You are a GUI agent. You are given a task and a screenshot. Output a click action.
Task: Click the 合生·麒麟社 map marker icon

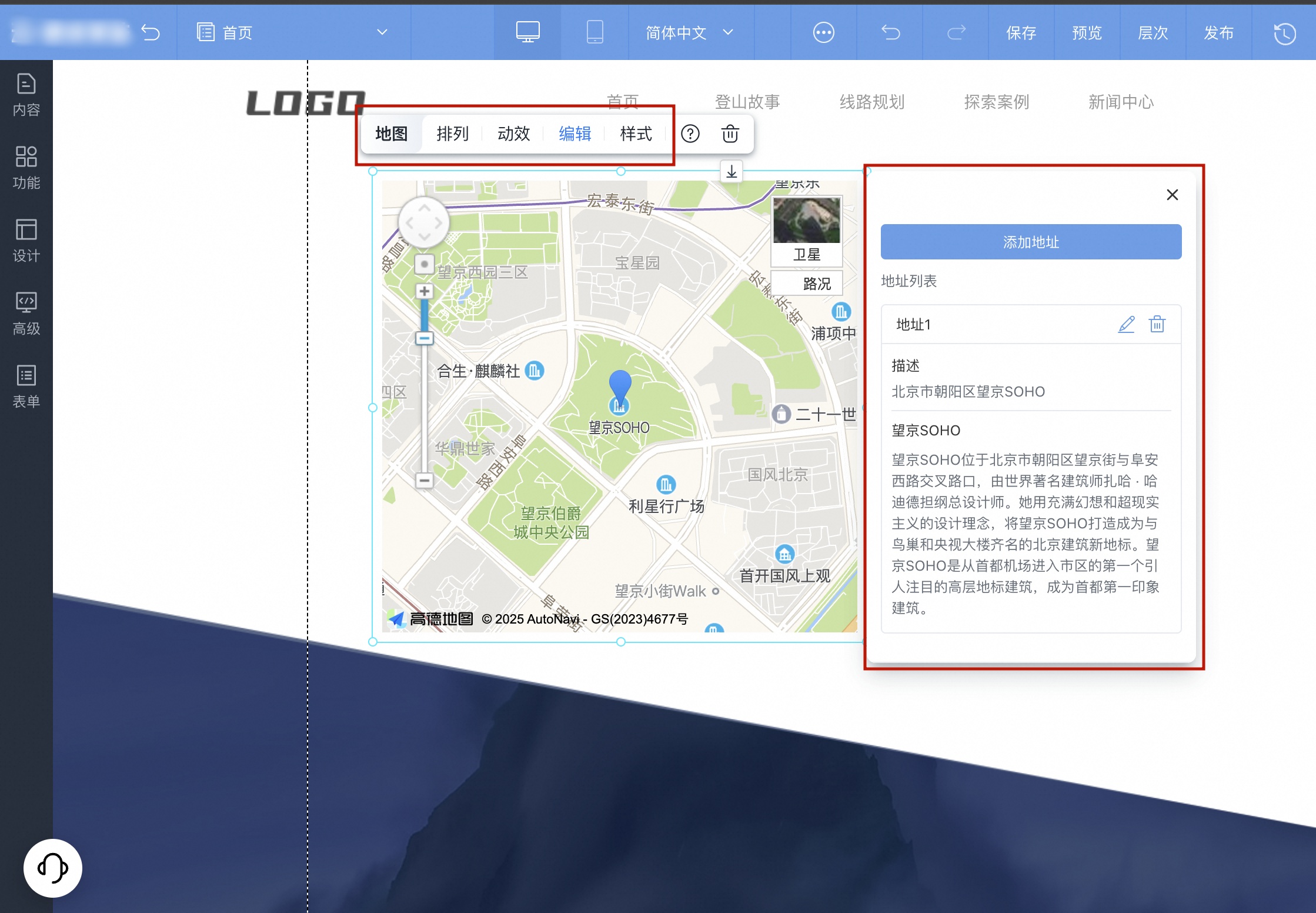tap(534, 371)
